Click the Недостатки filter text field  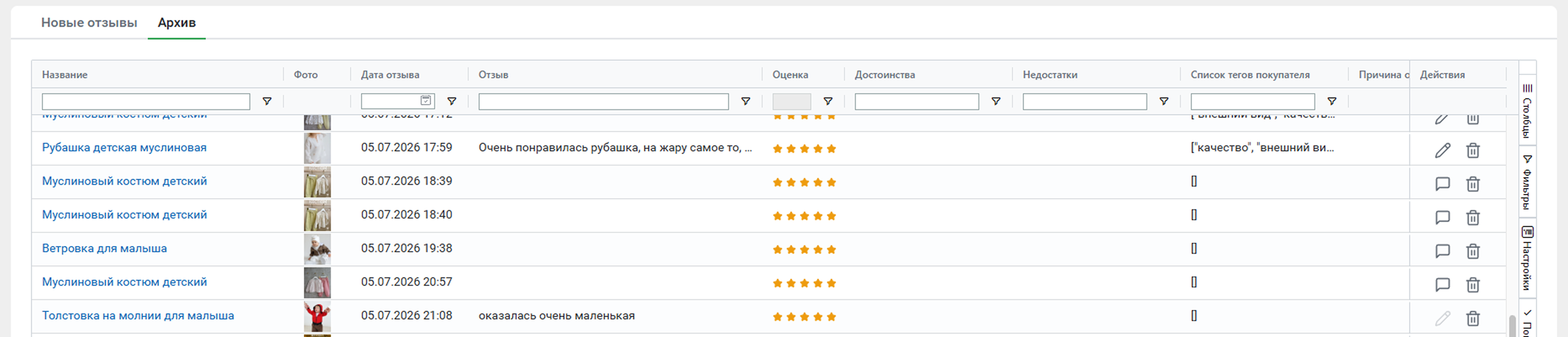pyautogui.click(x=1085, y=101)
